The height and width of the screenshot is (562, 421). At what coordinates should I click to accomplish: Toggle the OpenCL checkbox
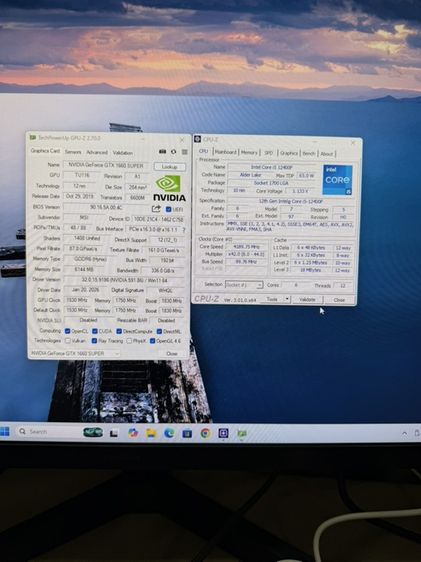pyautogui.click(x=67, y=331)
